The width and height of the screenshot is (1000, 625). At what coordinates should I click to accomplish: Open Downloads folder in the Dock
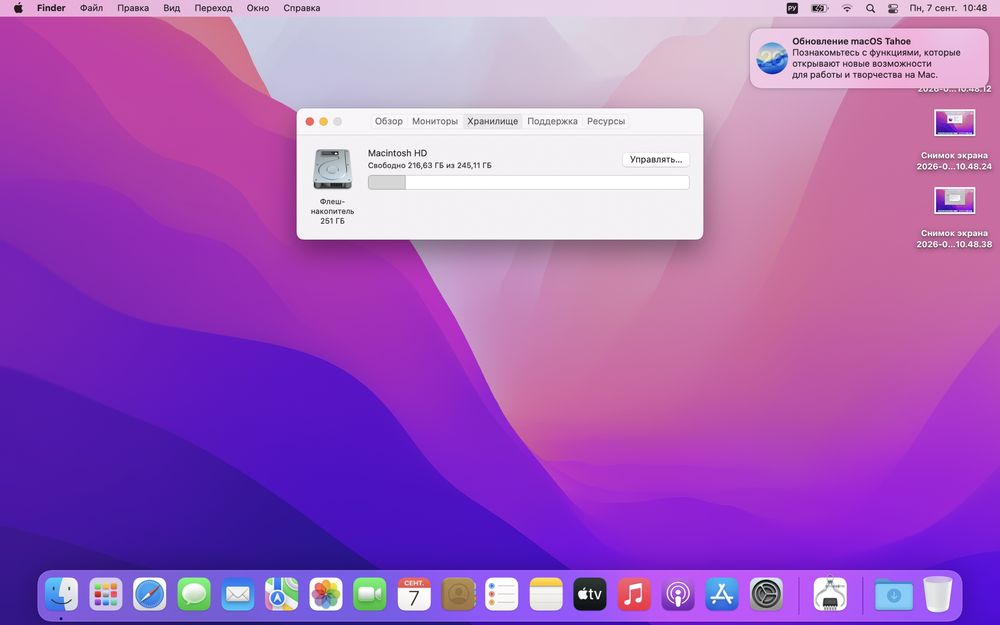tap(893, 594)
